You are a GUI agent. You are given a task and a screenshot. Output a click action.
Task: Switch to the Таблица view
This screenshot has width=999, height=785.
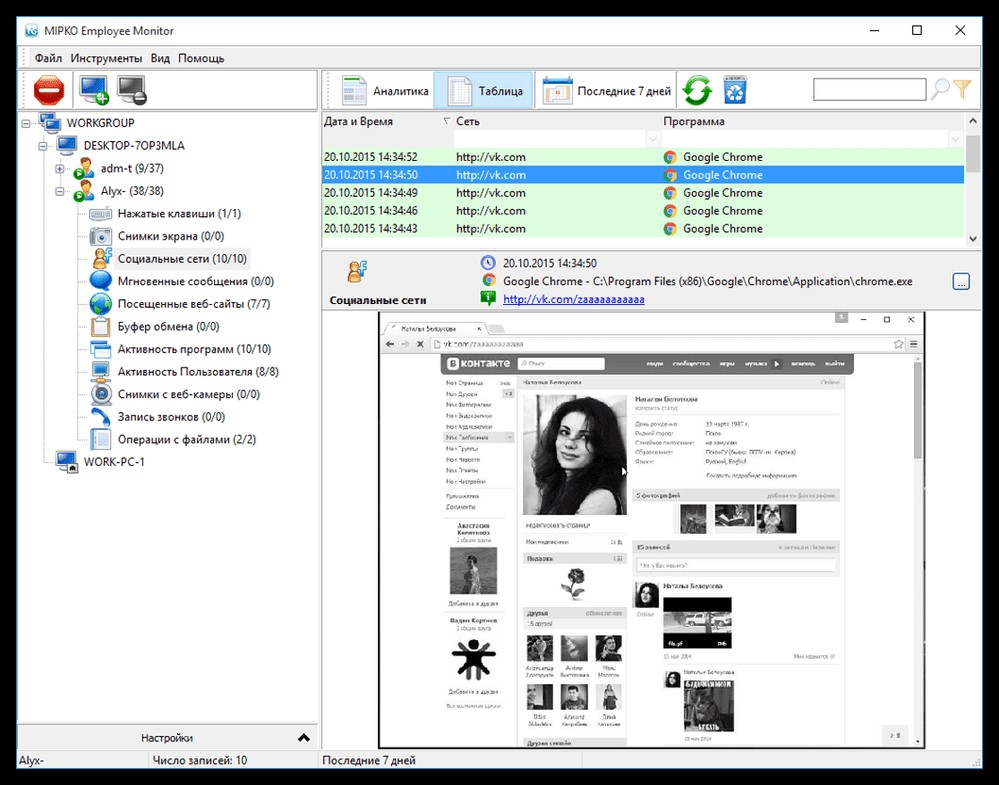pyautogui.click(x=484, y=90)
